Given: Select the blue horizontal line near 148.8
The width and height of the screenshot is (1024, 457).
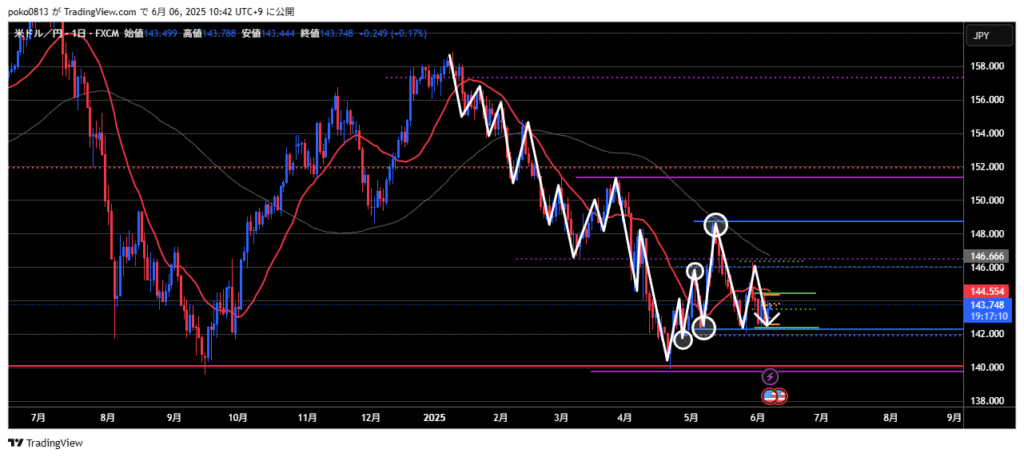Looking at the screenshot, I should (x=850, y=221).
